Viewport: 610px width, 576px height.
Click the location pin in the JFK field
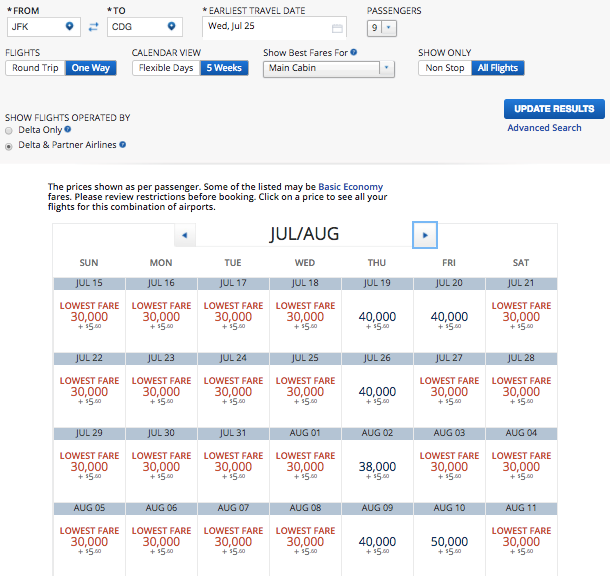click(69, 26)
